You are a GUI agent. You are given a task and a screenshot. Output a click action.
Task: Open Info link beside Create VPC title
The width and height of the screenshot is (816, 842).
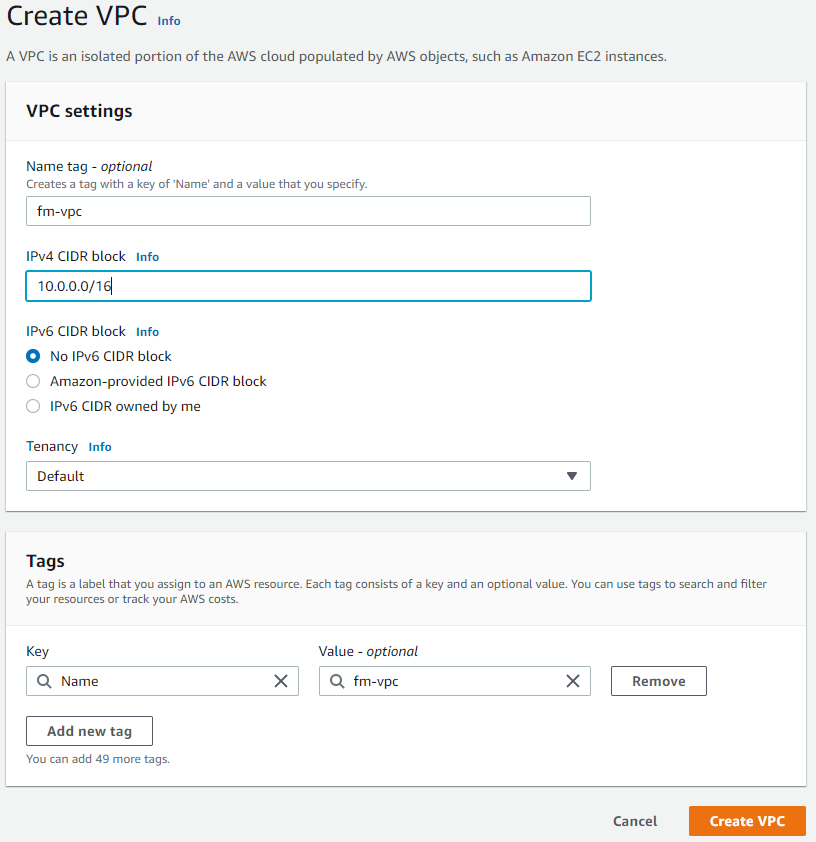[x=169, y=20]
